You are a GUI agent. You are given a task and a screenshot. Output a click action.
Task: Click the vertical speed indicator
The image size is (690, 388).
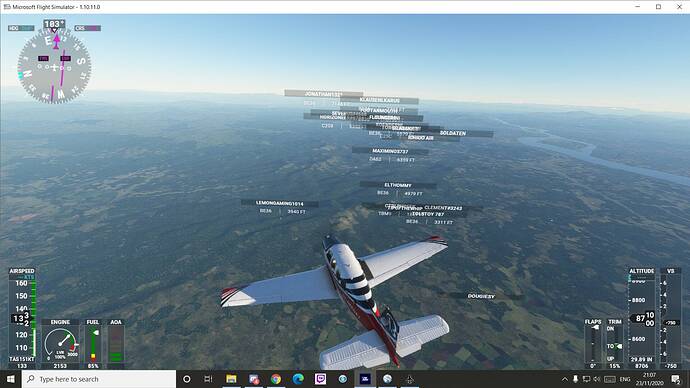pos(671,318)
